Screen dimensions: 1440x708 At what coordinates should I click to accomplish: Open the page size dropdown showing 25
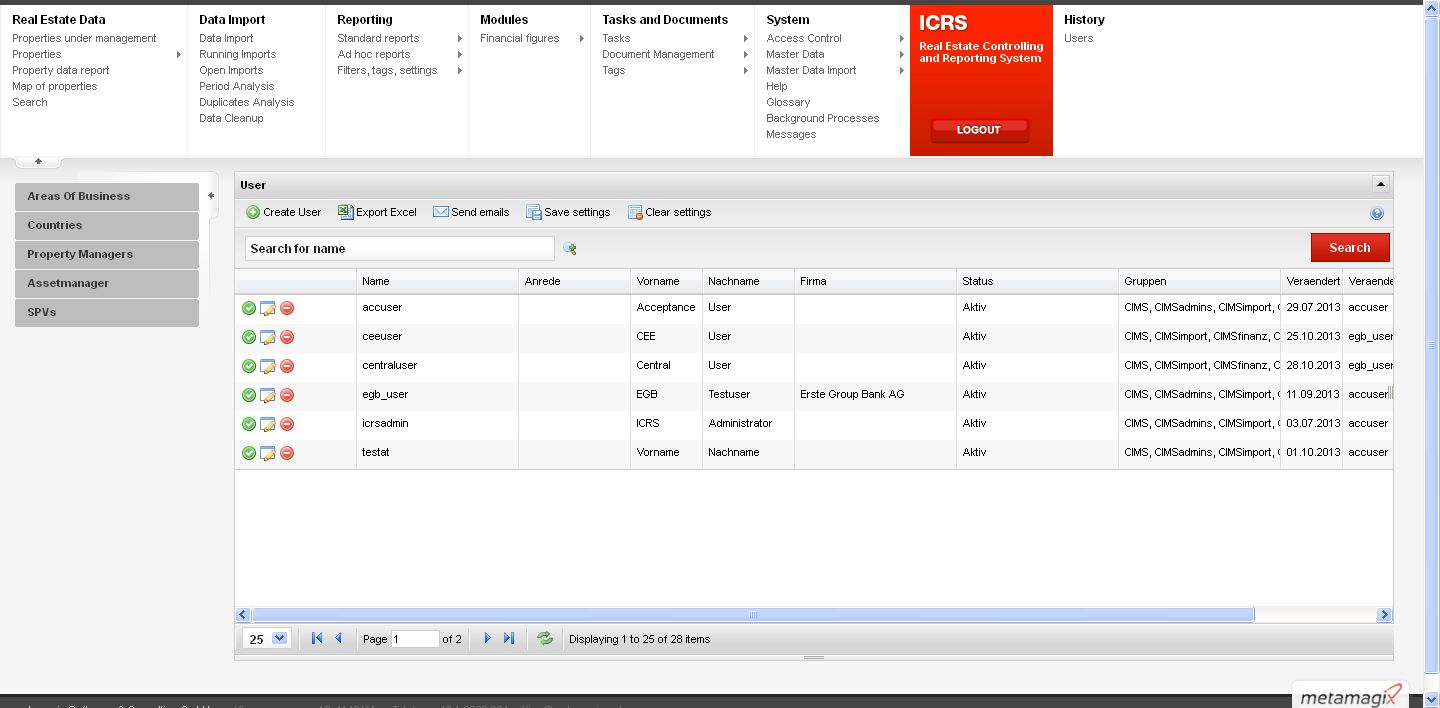278,638
